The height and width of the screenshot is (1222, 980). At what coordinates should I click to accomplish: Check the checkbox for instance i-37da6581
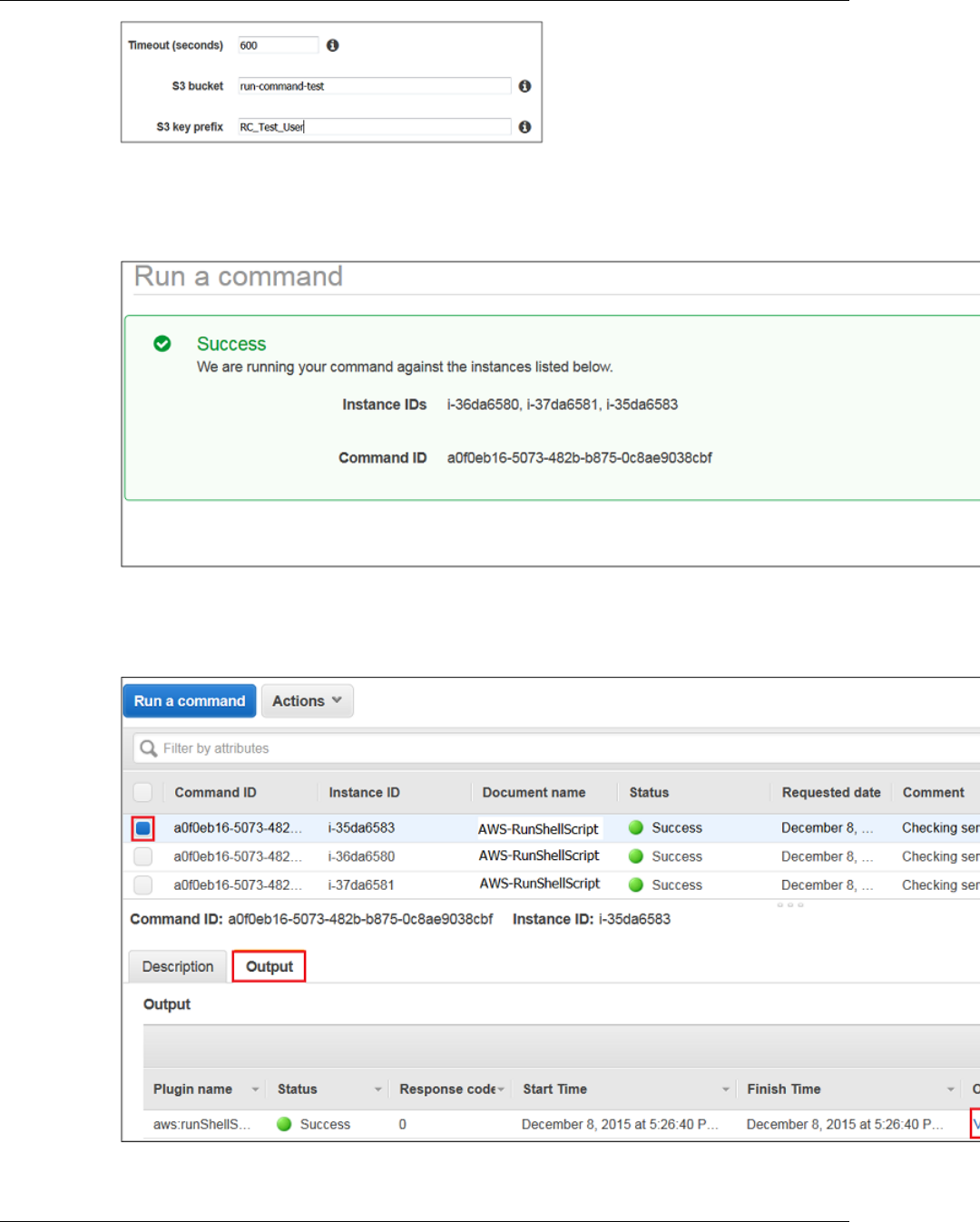(142, 885)
